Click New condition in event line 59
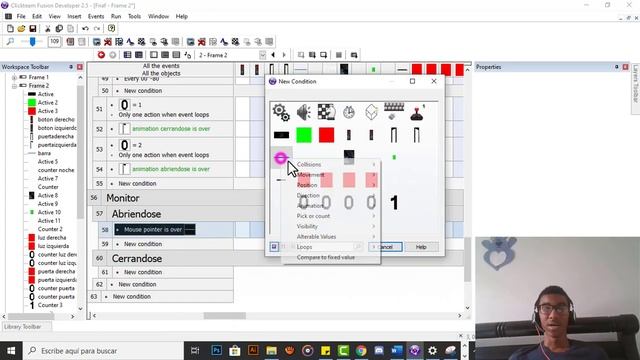Image resolution: width=640 pixels, height=360 pixels. [x=143, y=244]
